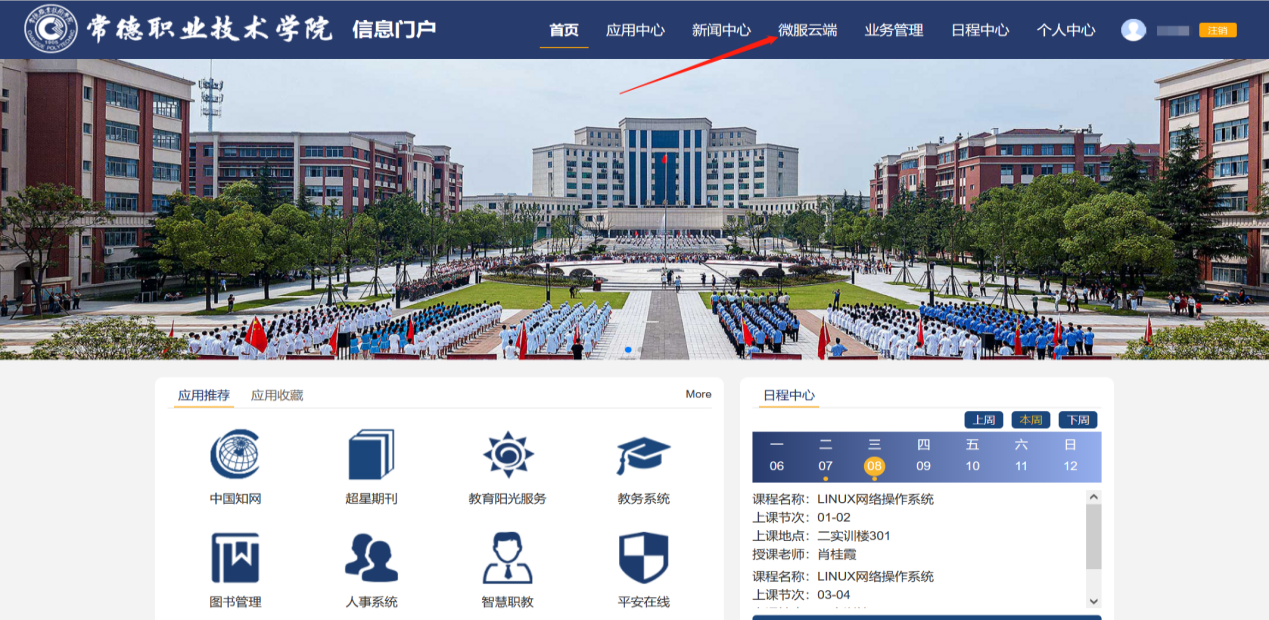Click the schedule list scroll-up arrow
Image resolution: width=1269 pixels, height=620 pixels.
1093,497
